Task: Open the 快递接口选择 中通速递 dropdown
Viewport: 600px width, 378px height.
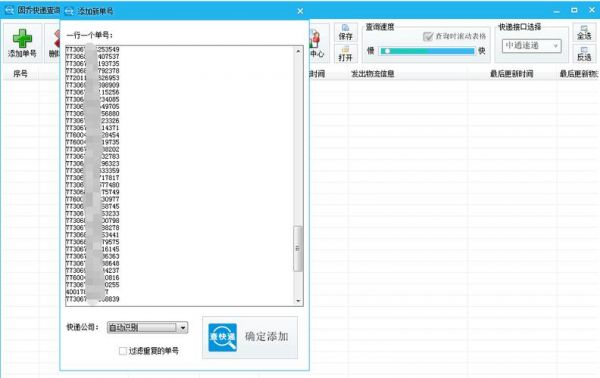Action: (532, 46)
